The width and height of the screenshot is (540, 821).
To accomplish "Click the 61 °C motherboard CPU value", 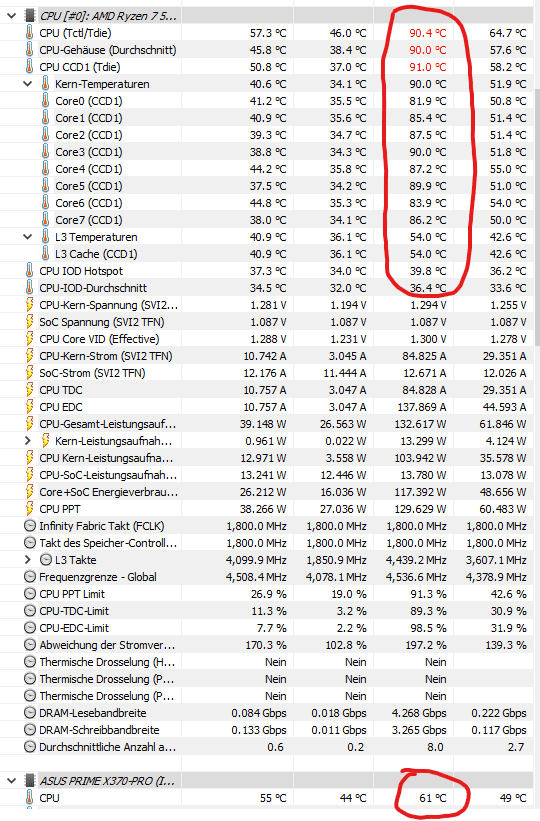I will pyautogui.click(x=433, y=798).
